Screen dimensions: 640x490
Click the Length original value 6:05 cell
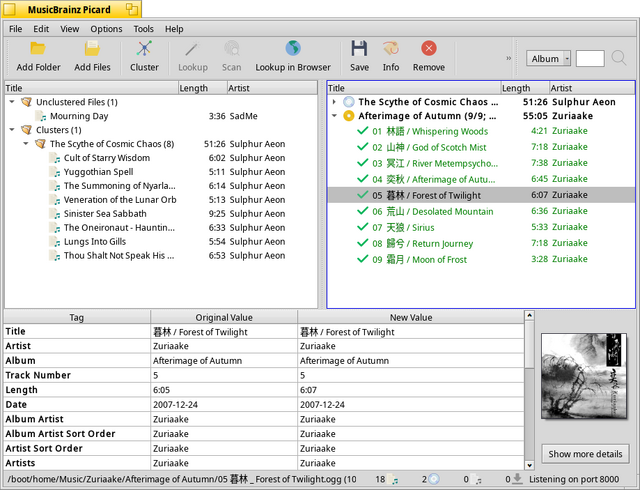tap(224, 390)
